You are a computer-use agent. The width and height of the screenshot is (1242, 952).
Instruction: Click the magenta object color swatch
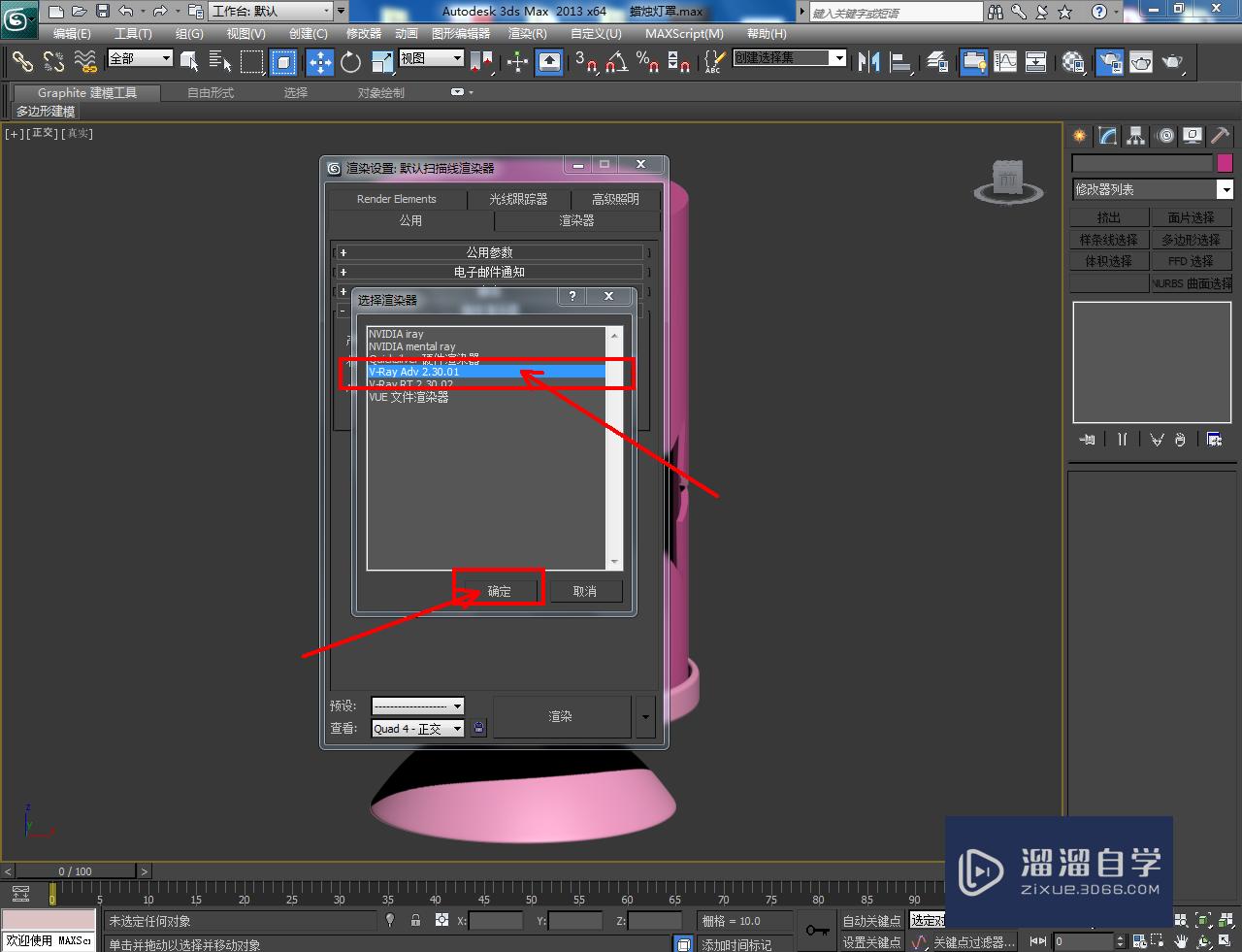point(1226,163)
